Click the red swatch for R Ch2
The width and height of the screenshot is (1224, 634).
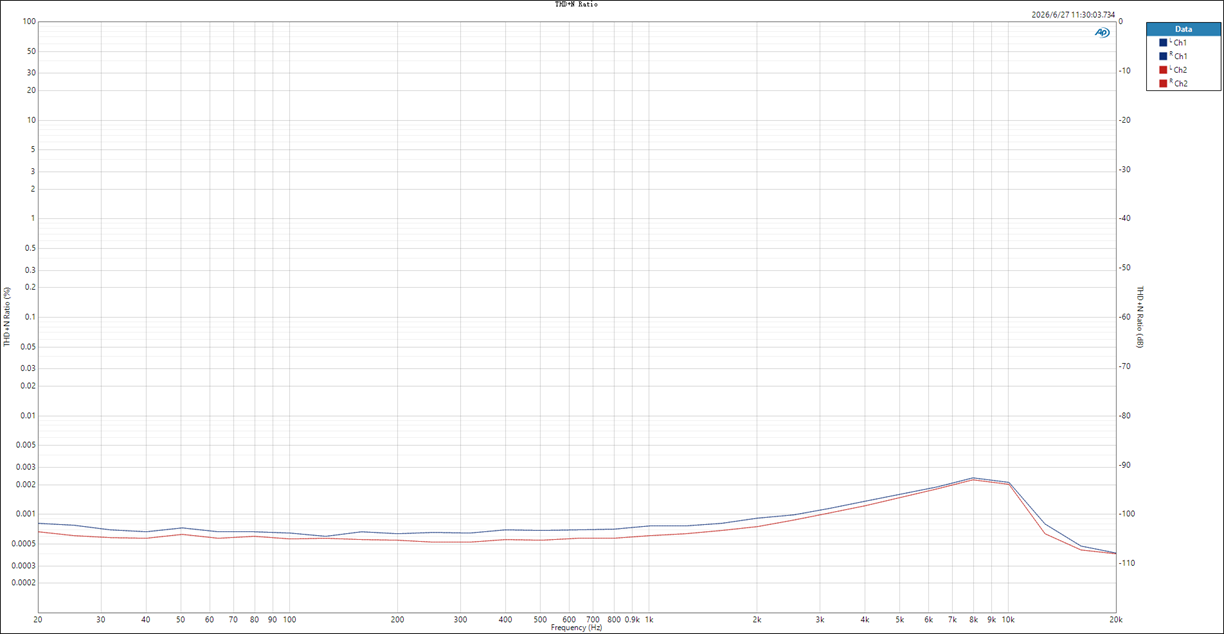click(1163, 83)
